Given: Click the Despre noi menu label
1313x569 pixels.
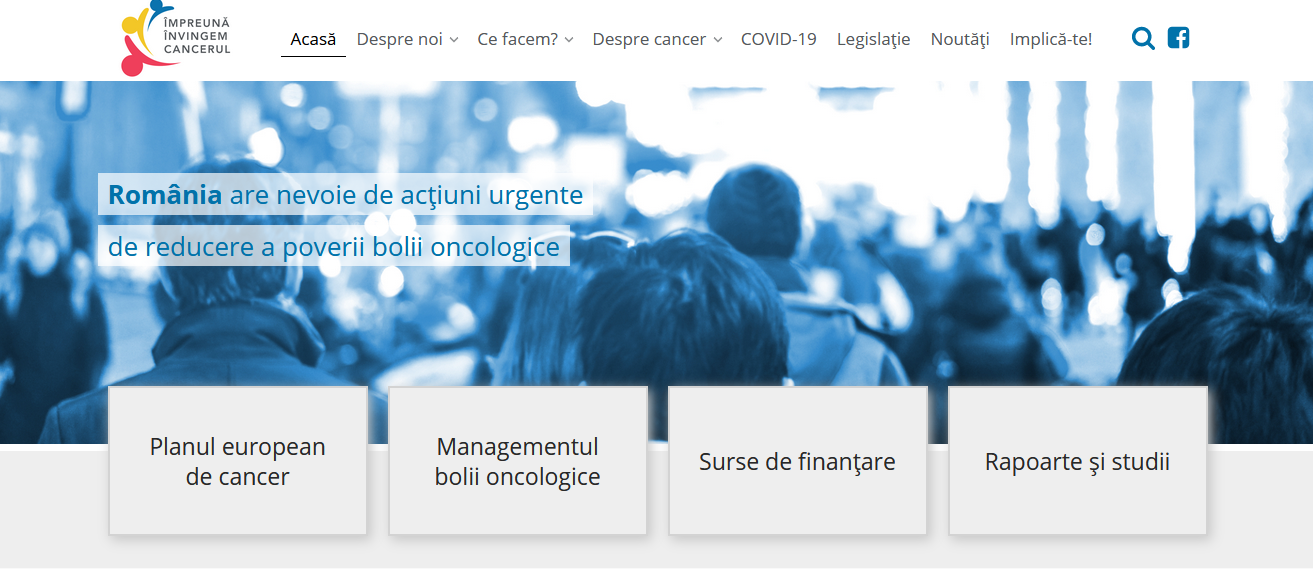Looking at the screenshot, I should point(400,40).
